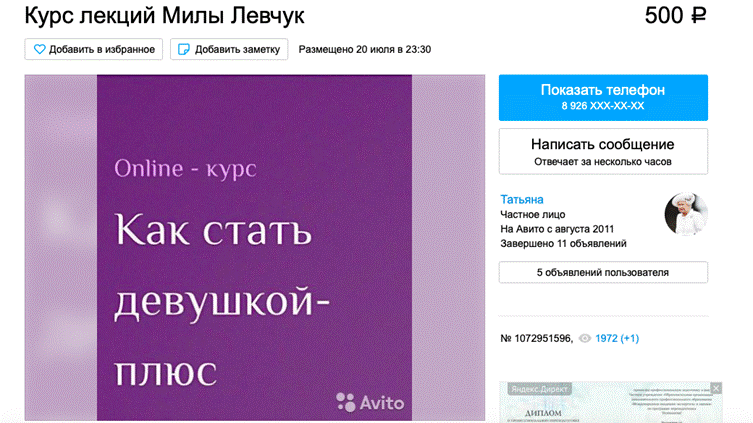The width and height of the screenshot is (753, 423).
Task: Click the 500 ₽ price
Action: [x=676, y=16]
